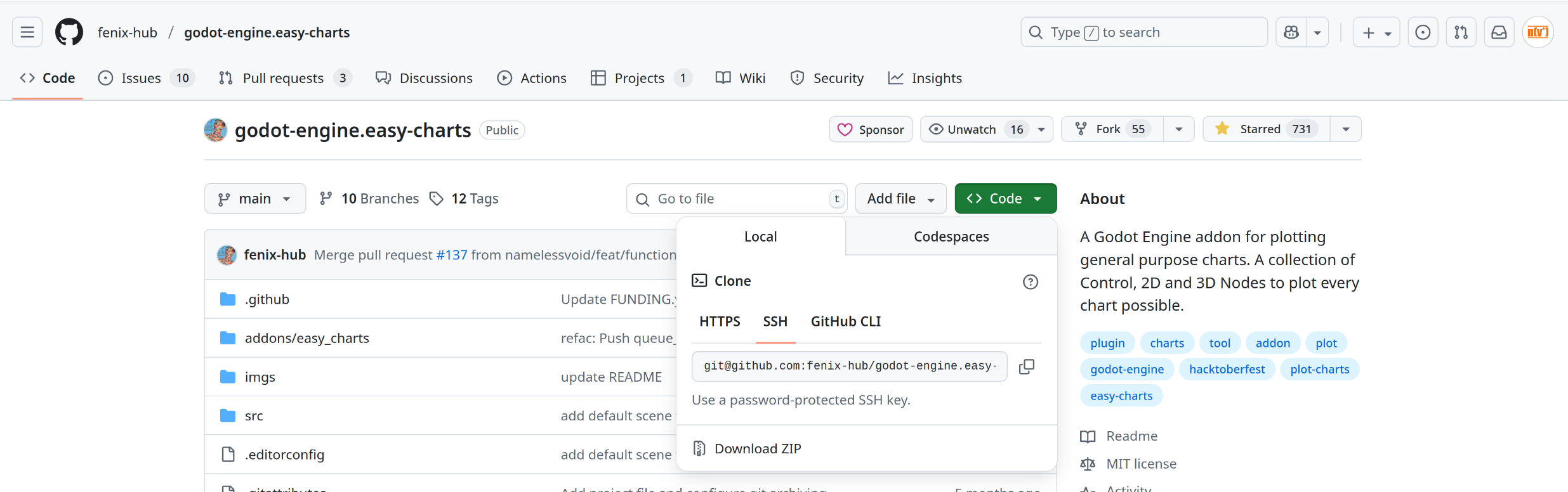
Task: Click the user profile avatar
Action: coord(1538,32)
